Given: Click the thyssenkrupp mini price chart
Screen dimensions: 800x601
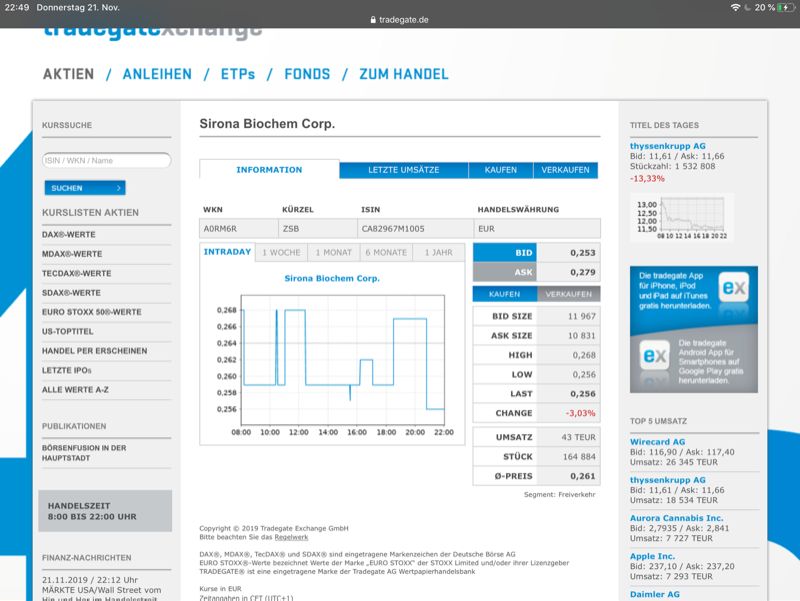Looking at the screenshot, I should tap(682, 217).
